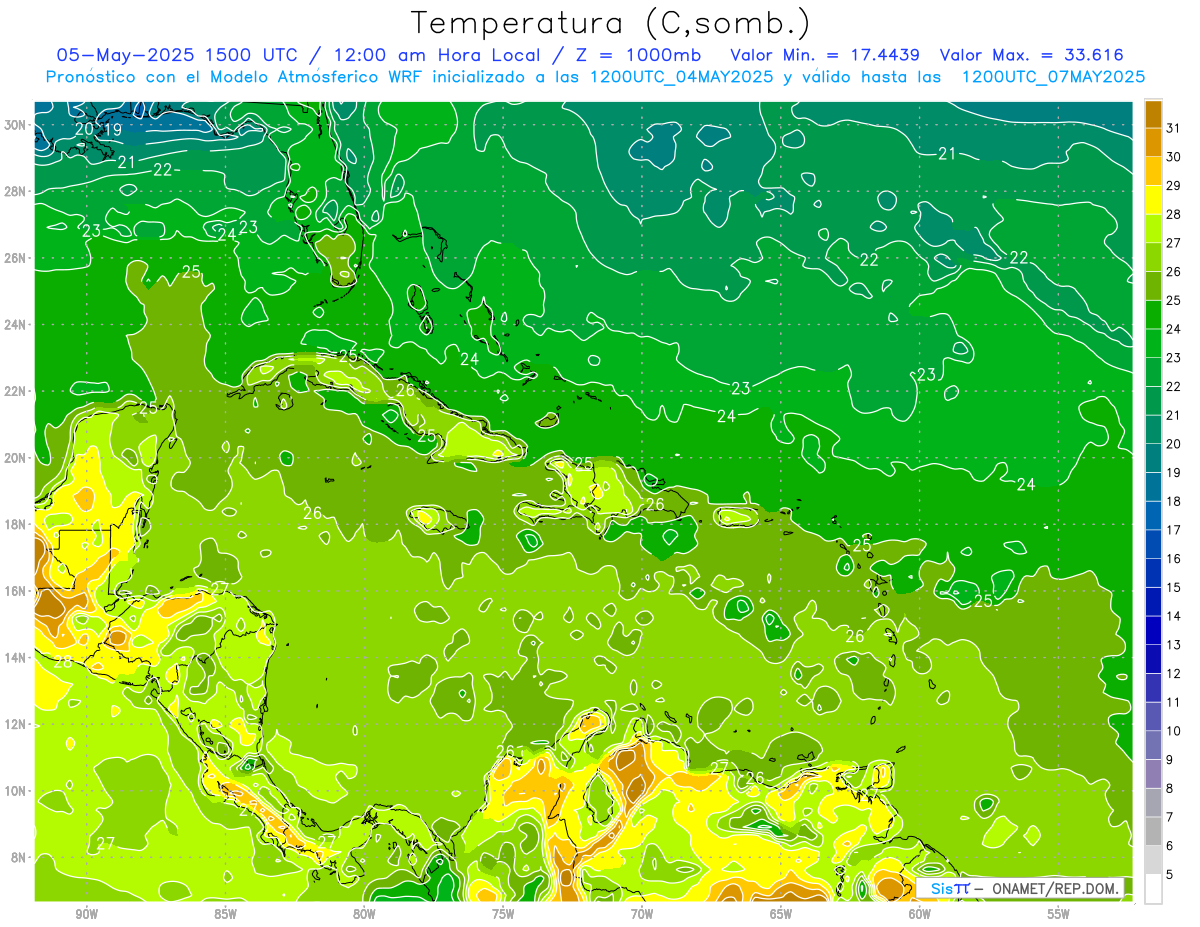Click the 18N latitude axis label

click(16, 524)
